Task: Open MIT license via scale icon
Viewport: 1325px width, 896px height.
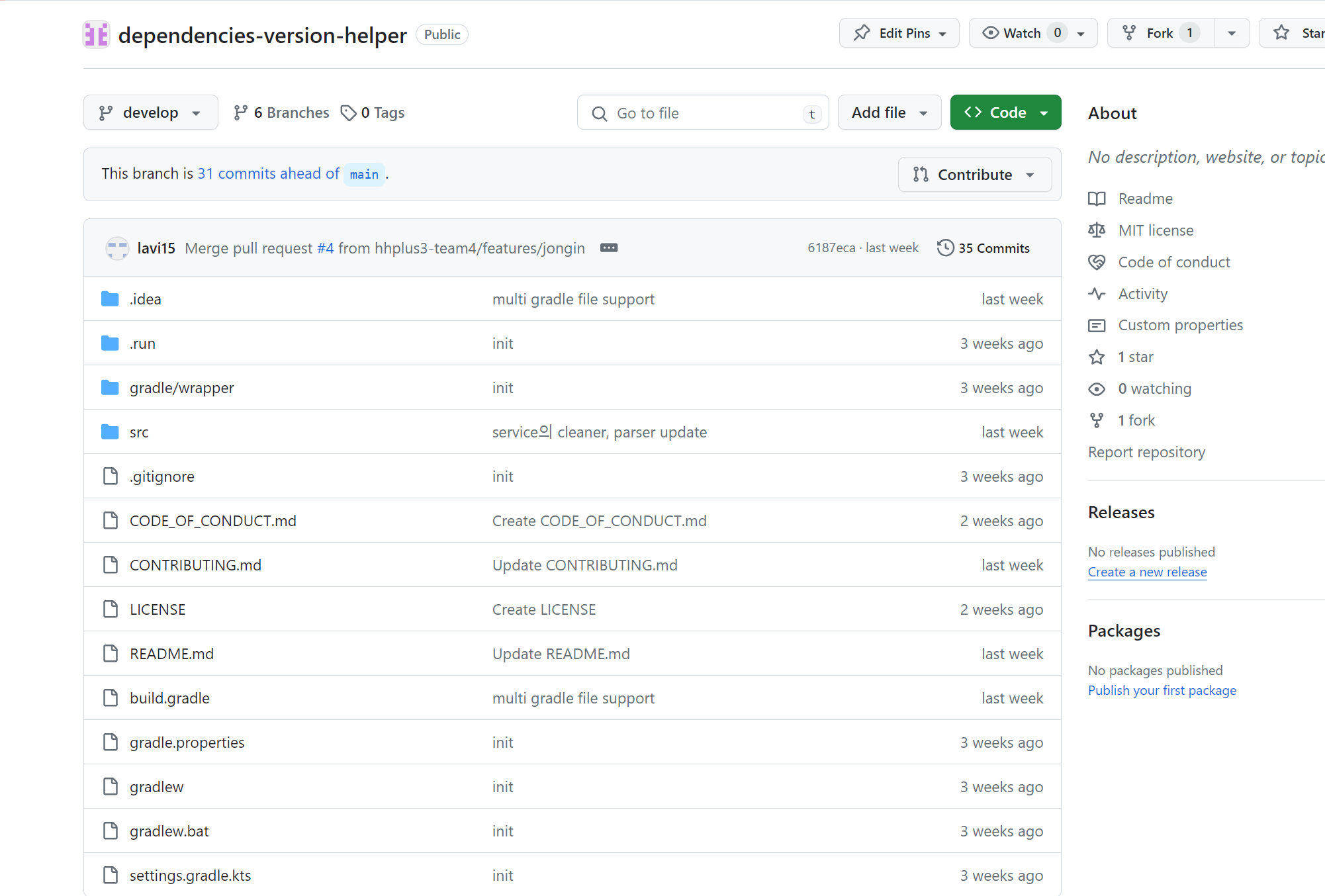Action: [x=1097, y=230]
